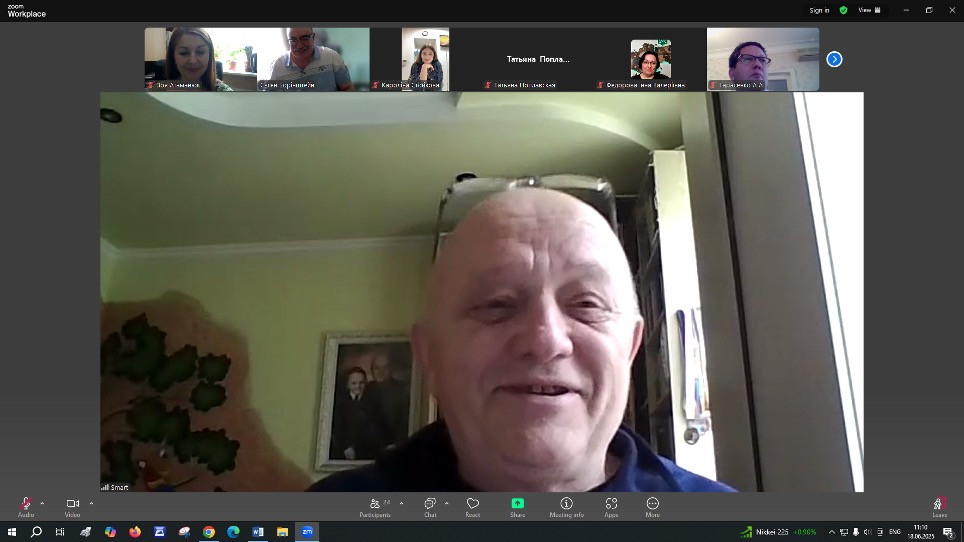Image resolution: width=964 pixels, height=542 pixels.
Task: Open the React heart menu
Action: pyautogui.click(x=473, y=507)
